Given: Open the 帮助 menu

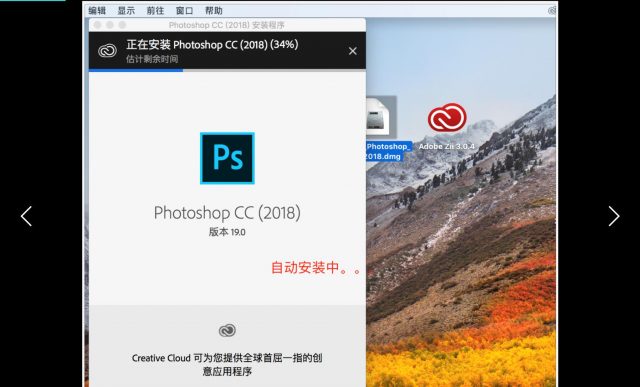Looking at the screenshot, I should (x=213, y=11).
